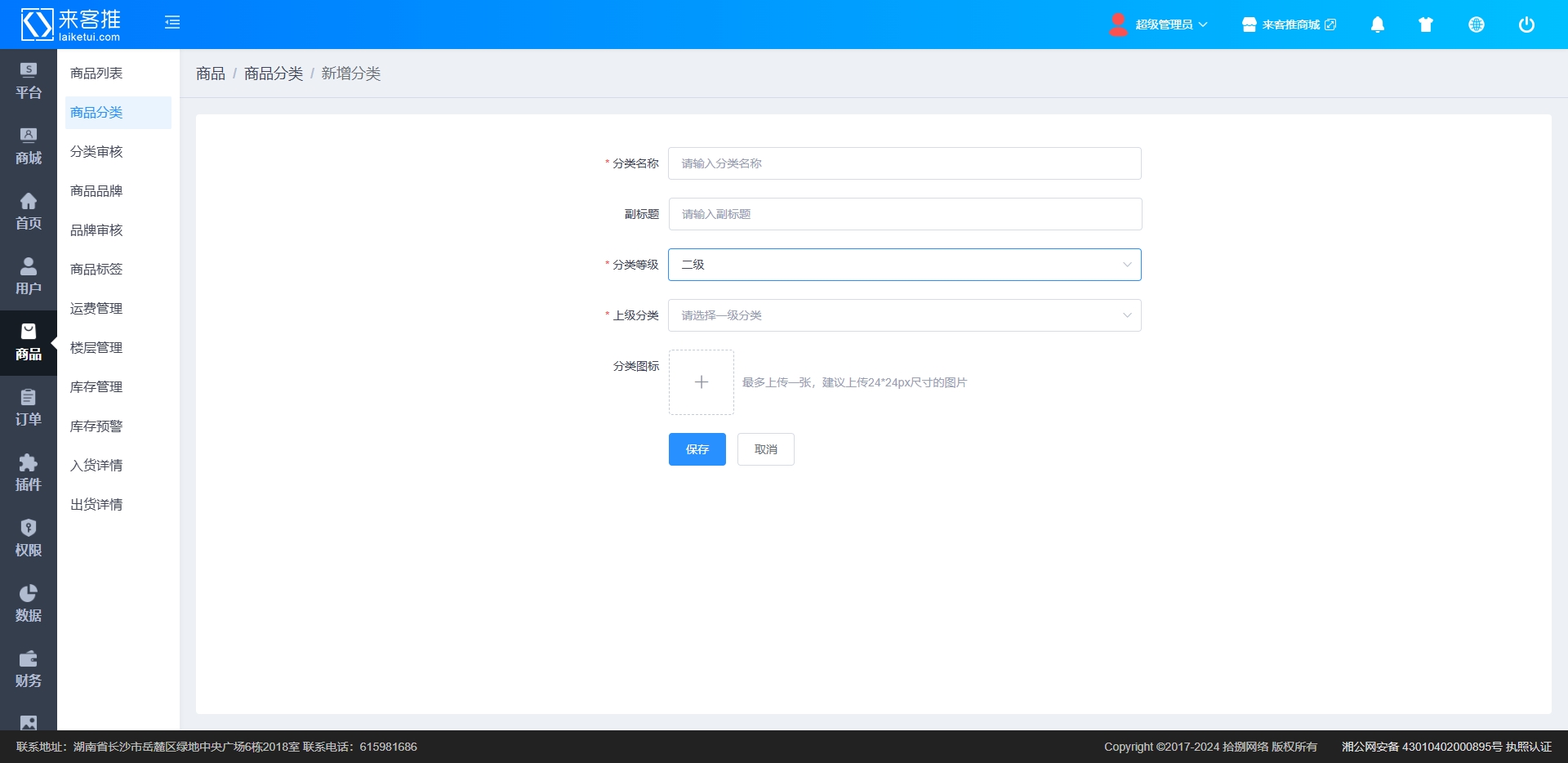1568x763 pixels.
Task: Click the power logout icon
Action: click(x=1526, y=25)
